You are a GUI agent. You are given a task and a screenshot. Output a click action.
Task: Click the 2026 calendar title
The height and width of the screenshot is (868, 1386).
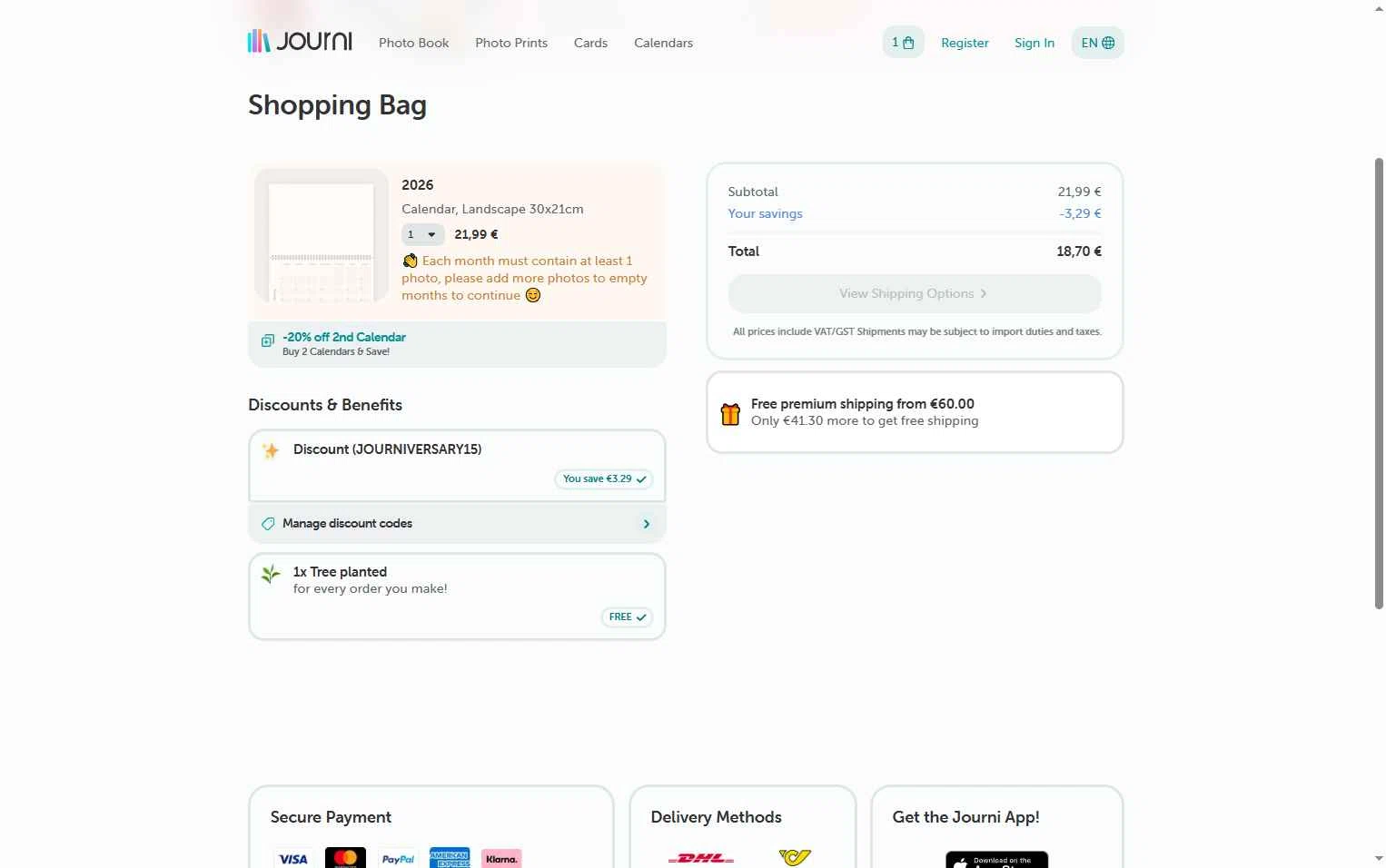tap(418, 184)
